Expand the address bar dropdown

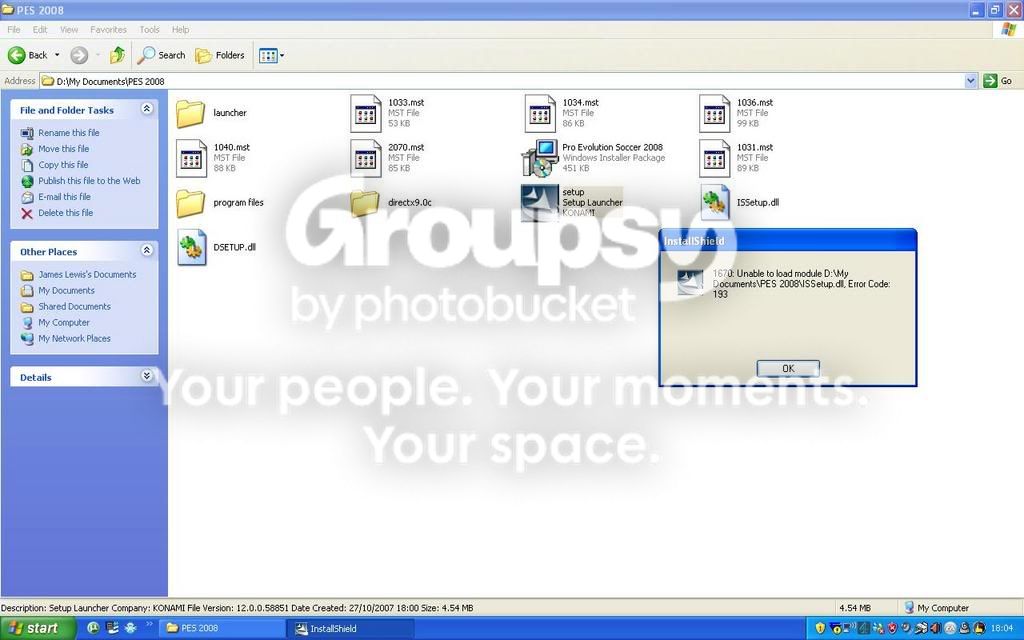click(970, 81)
